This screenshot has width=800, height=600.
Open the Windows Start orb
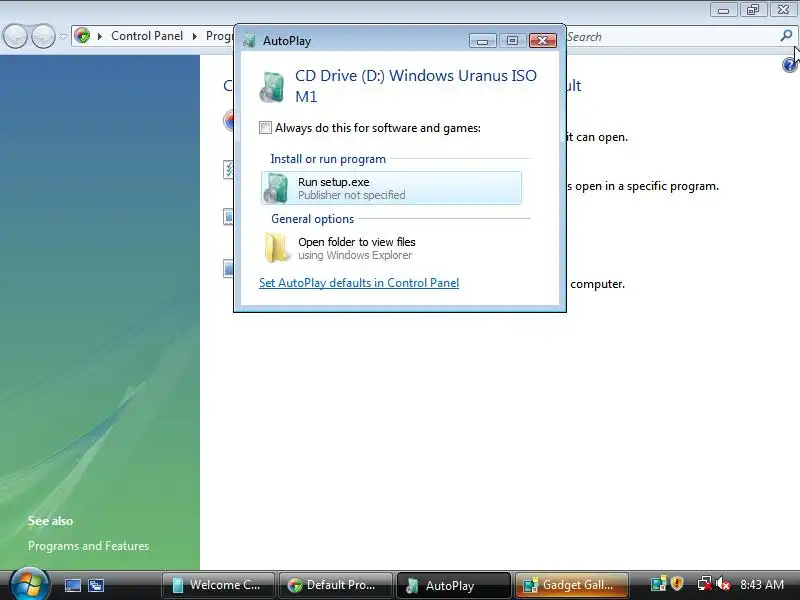(x=30, y=584)
